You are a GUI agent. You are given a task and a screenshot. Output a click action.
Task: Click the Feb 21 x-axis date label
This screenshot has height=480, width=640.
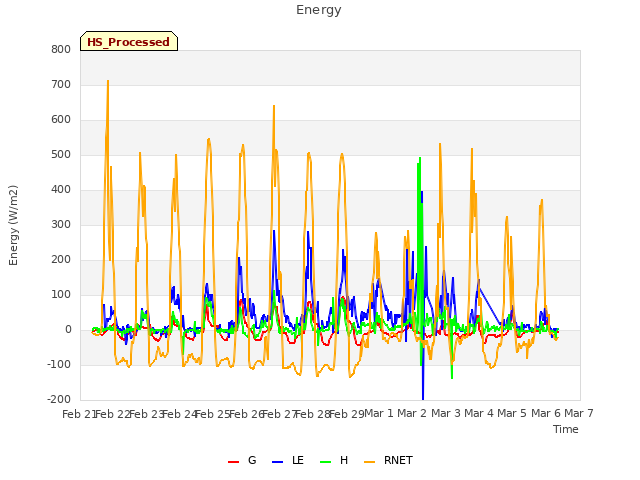click(79, 414)
